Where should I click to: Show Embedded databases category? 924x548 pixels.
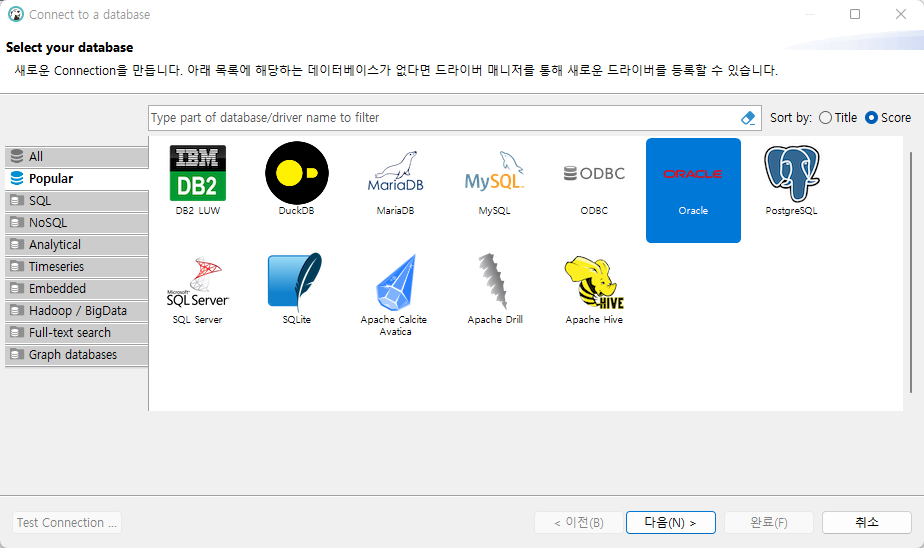tap(77, 289)
